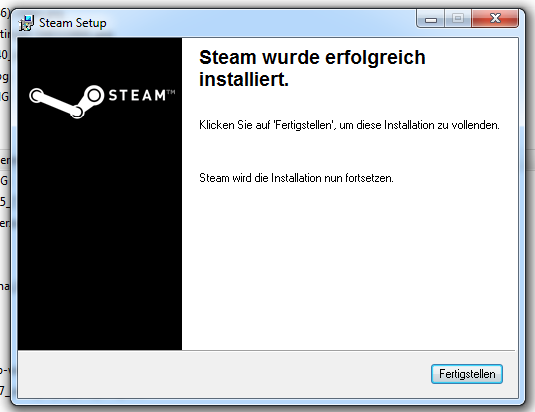Open the Steam Setup installer icon menu

click(26, 23)
